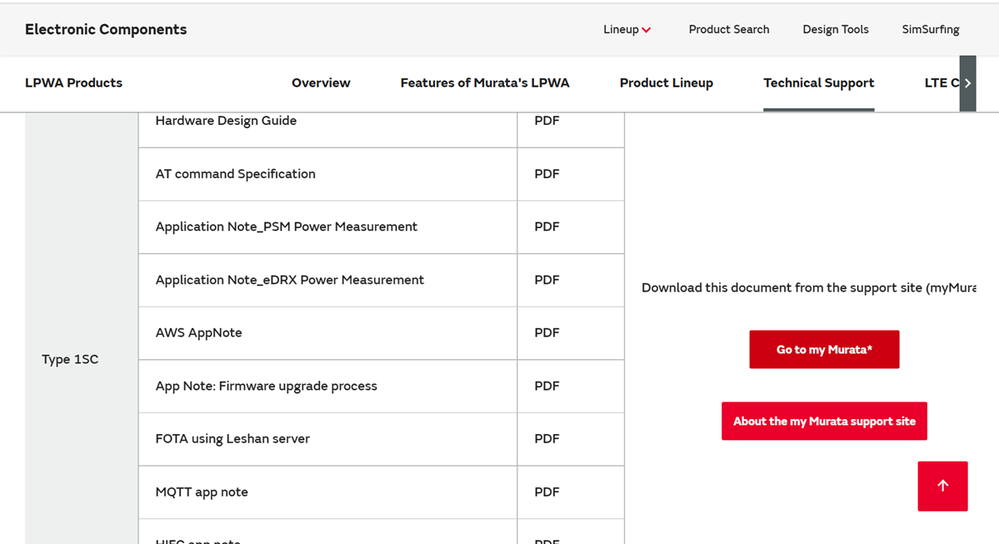Open the partially visible LTE tab

(x=941, y=83)
